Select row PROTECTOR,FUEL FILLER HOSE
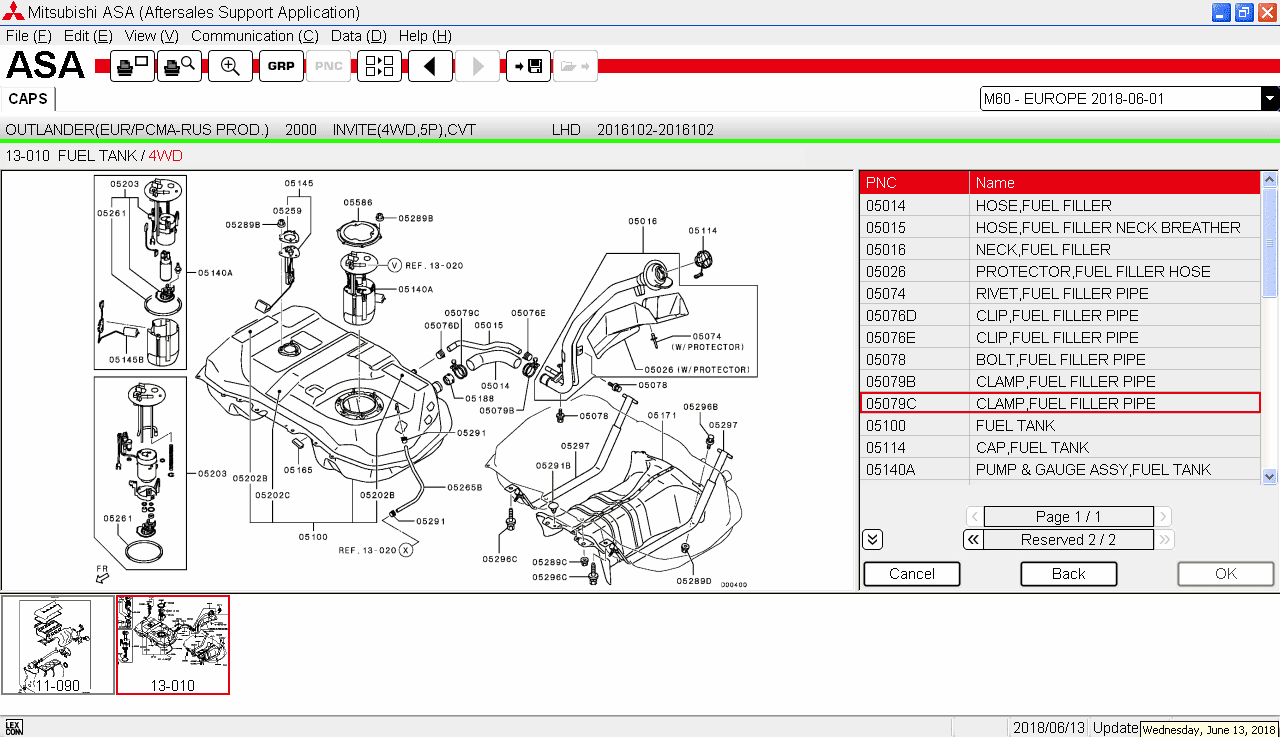The width and height of the screenshot is (1280, 737). pos(1060,271)
